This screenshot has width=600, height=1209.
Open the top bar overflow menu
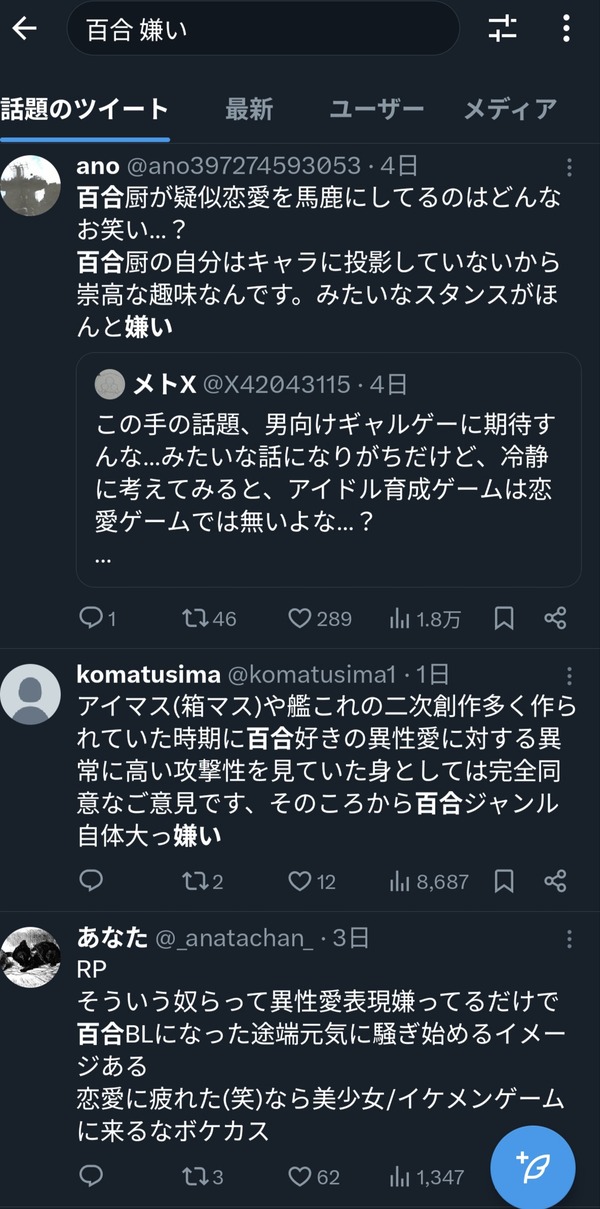(x=566, y=29)
